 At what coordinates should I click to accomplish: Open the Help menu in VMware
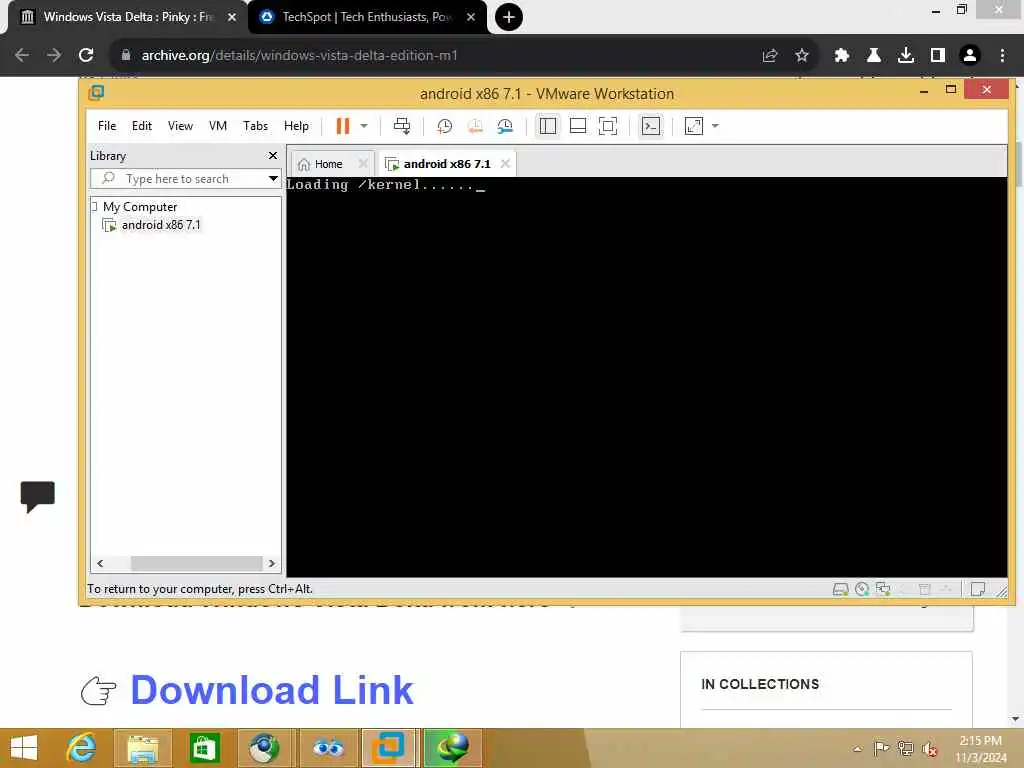(296, 126)
